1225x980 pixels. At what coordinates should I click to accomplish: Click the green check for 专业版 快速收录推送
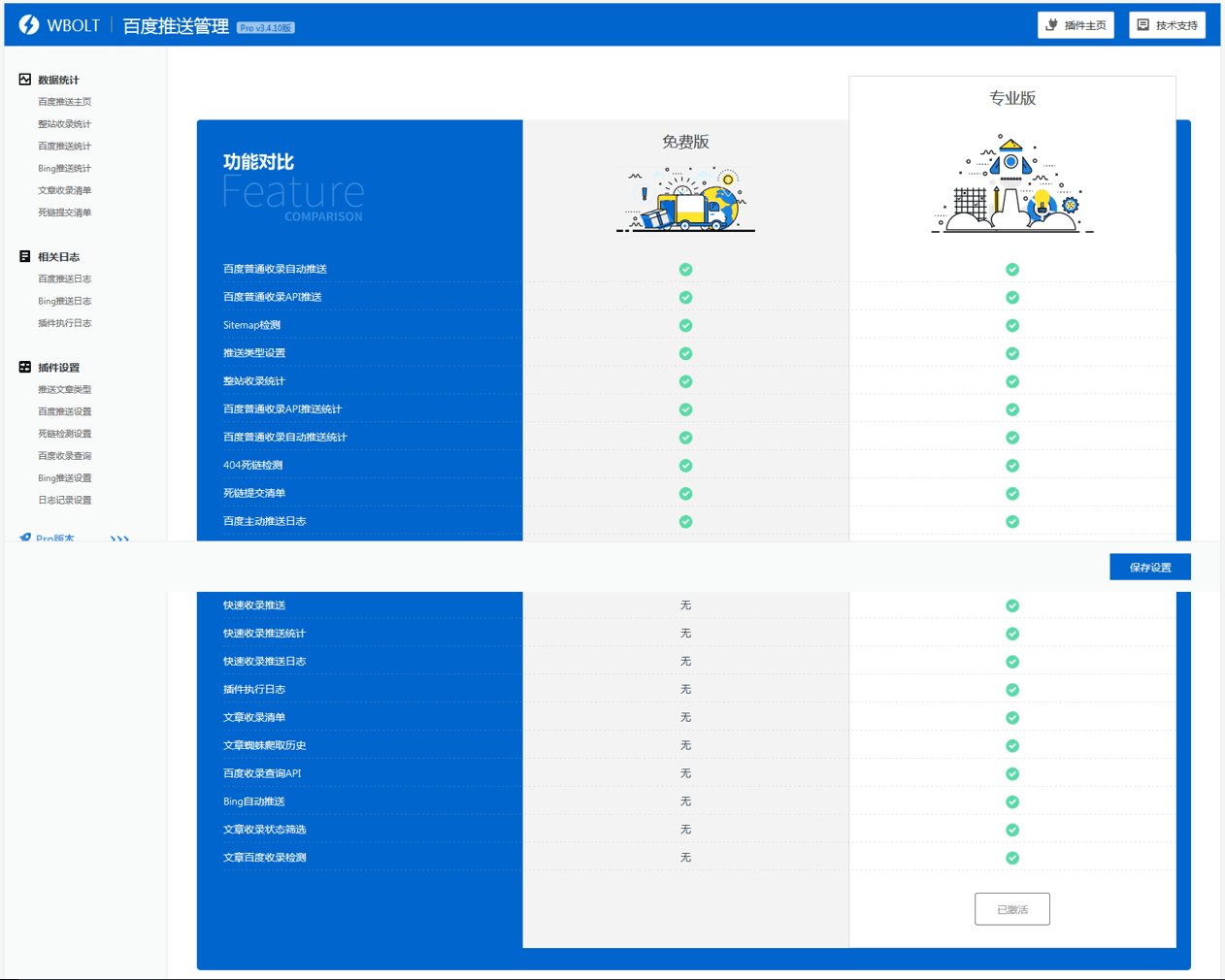click(1012, 605)
